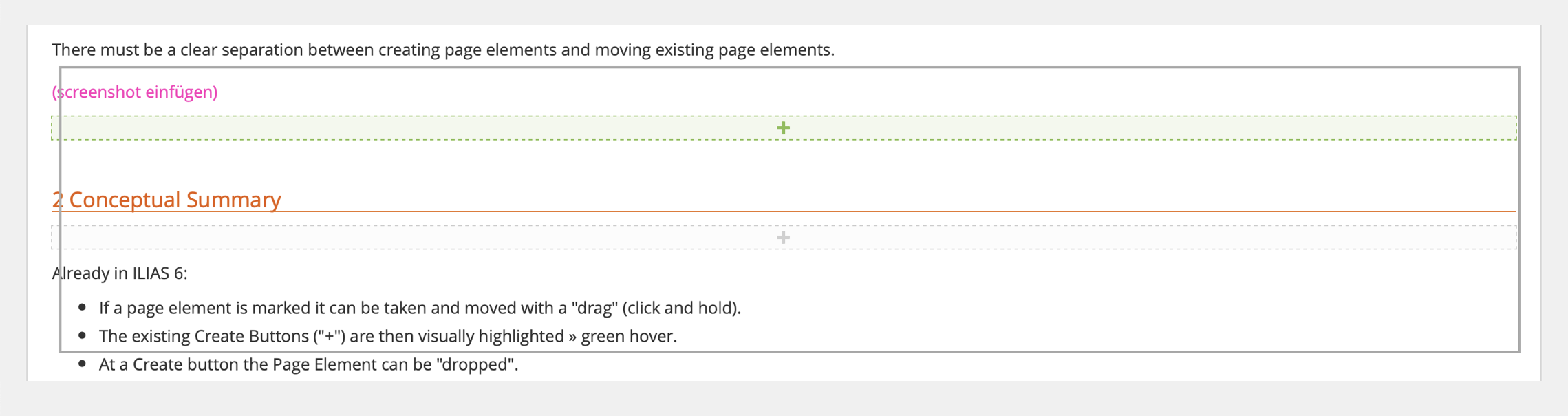
Task: Click the pink "(screenshot einfügen)" text
Action: pos(135,92)
